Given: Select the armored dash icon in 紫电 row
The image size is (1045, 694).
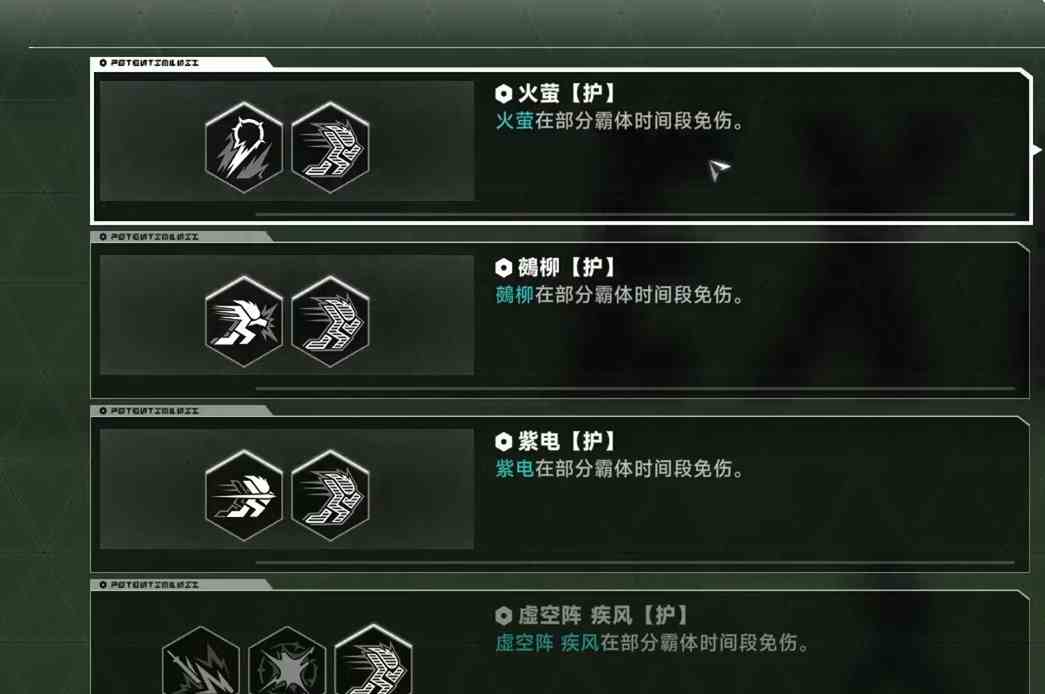Looking at the screenshot, I should pyautogui.click(x=331, y=495).
